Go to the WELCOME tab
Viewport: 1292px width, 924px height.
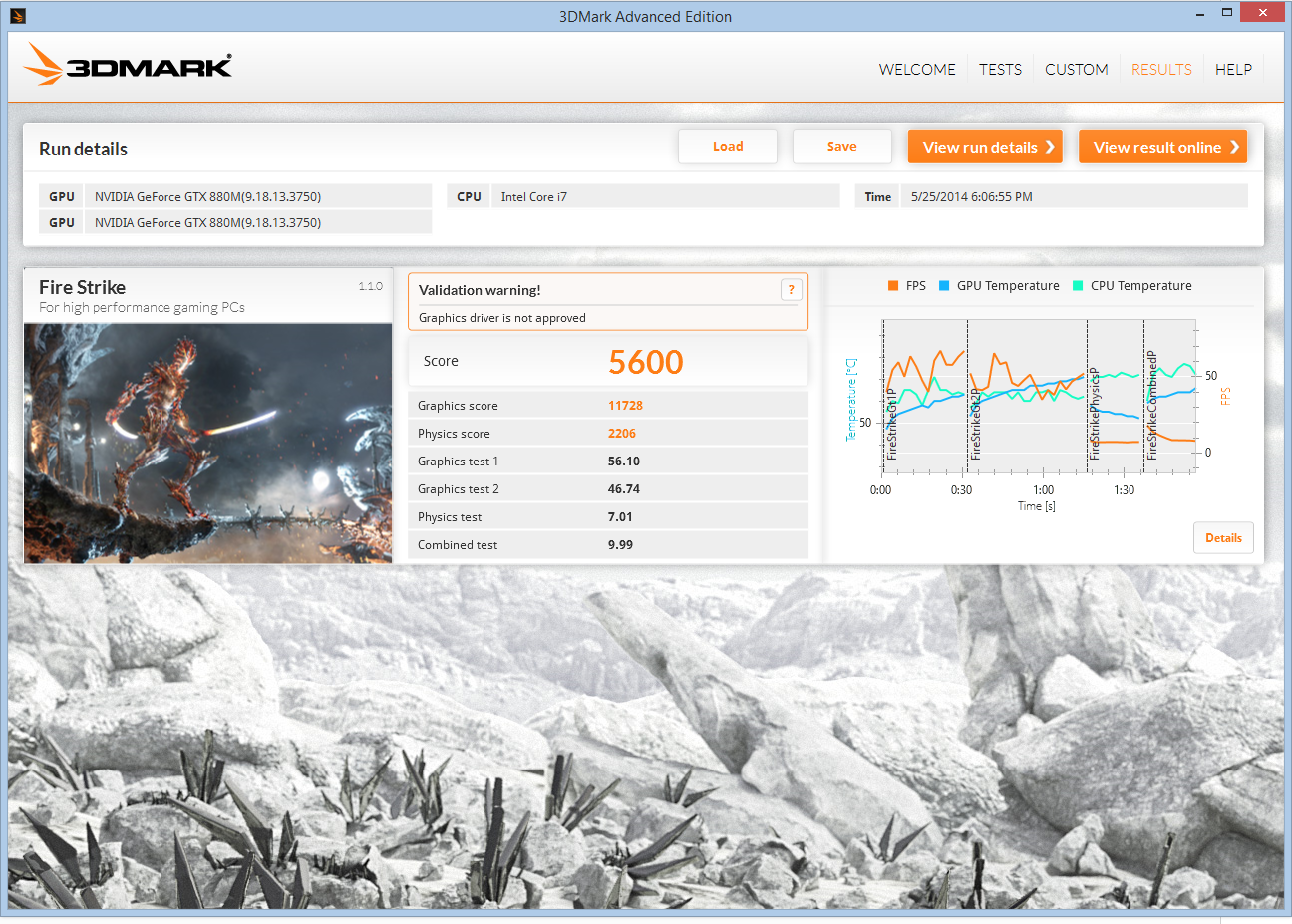tap(917, 69)
